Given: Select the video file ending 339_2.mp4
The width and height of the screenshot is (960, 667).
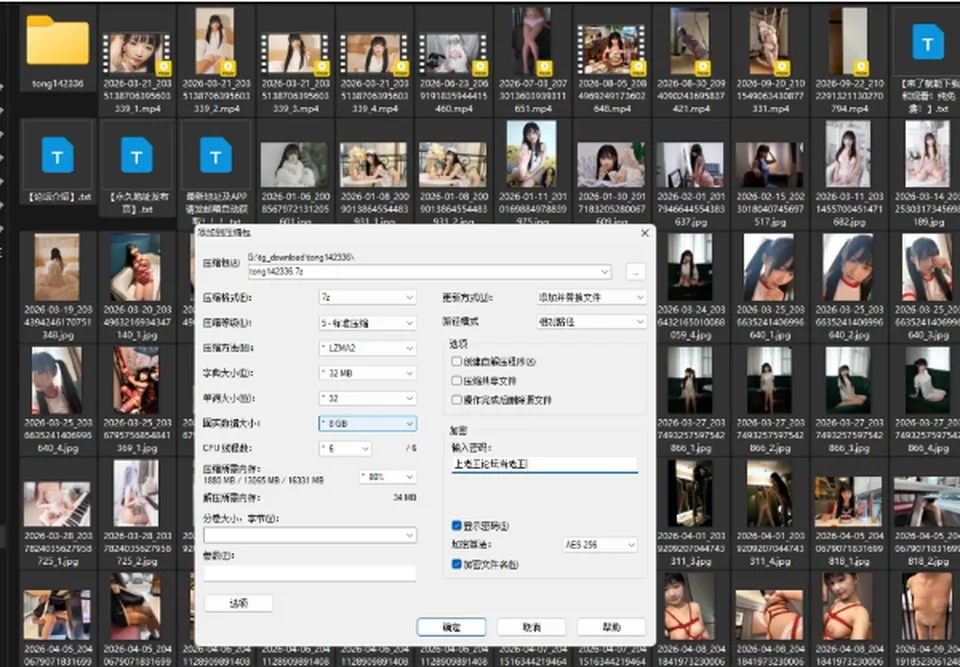Looking at the screenshot, I should pos(214,42).
